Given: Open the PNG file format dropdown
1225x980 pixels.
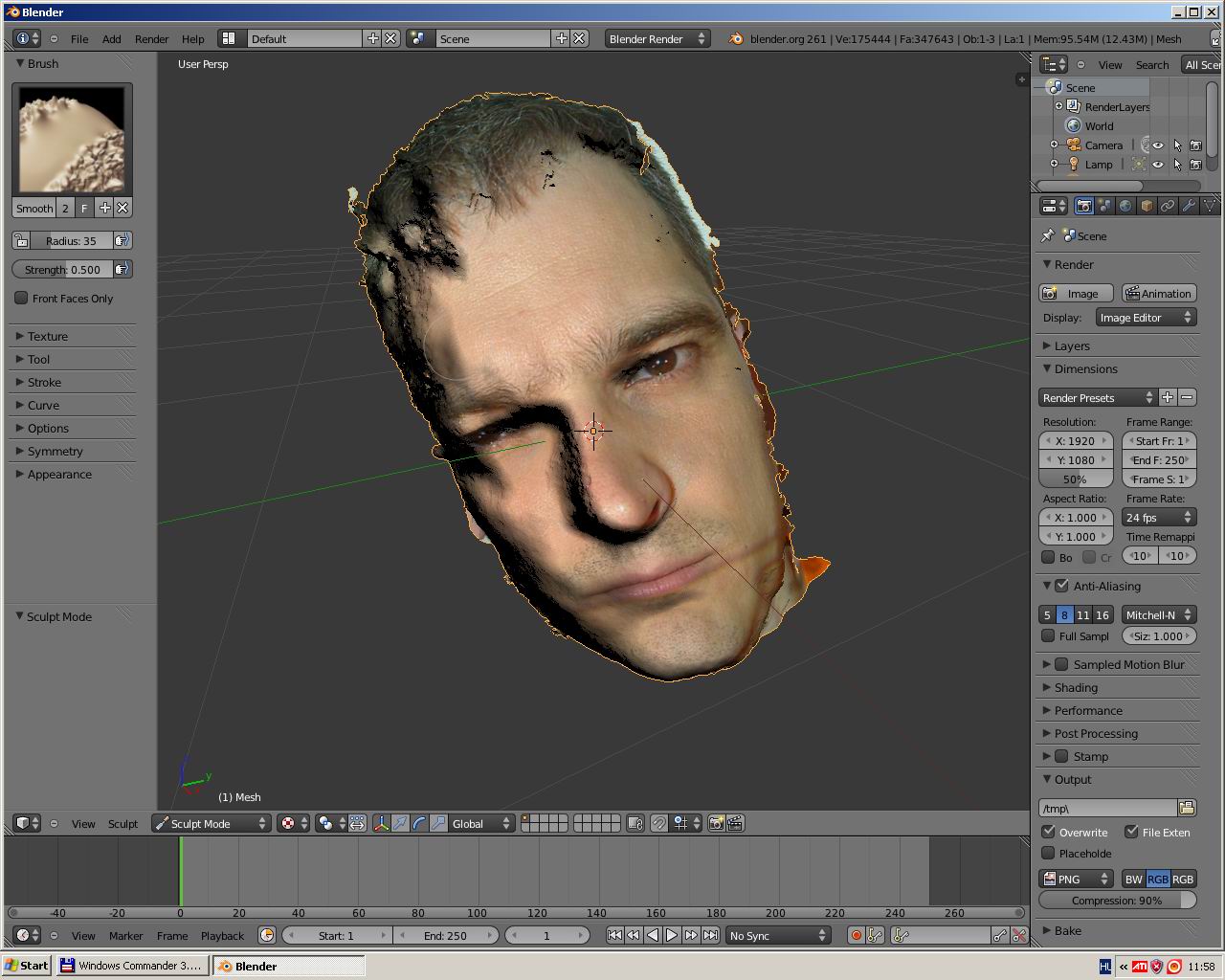Looking at the screenshot, I should click(x=1077, y=879).
